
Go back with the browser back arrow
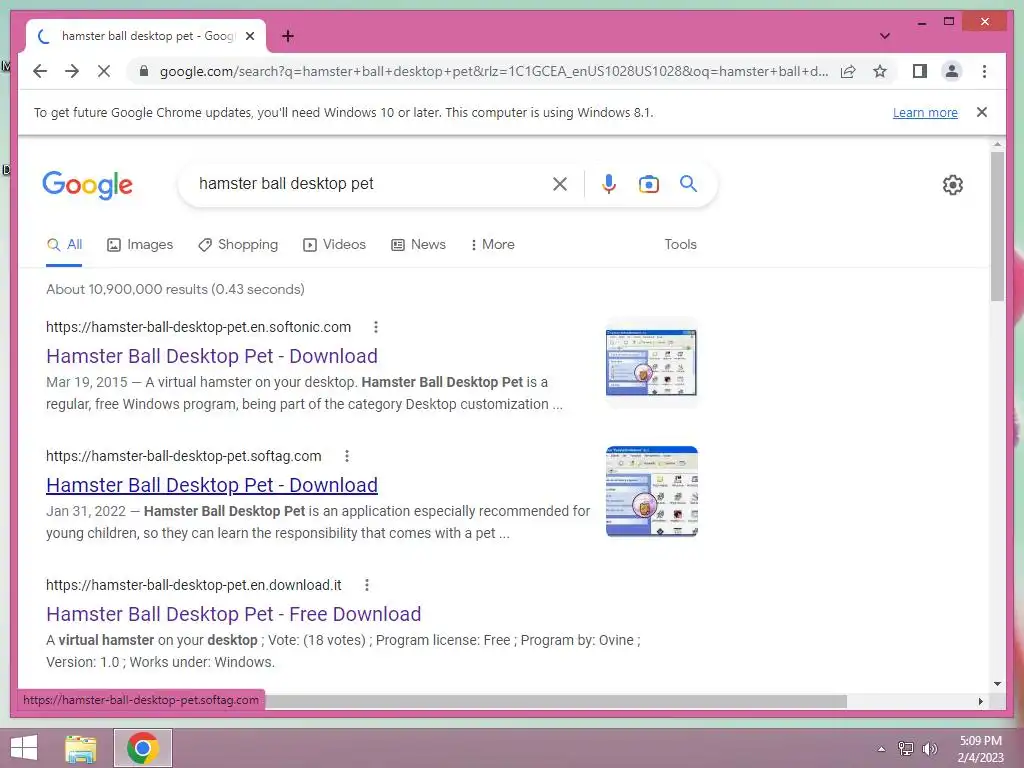click(40, 71)
